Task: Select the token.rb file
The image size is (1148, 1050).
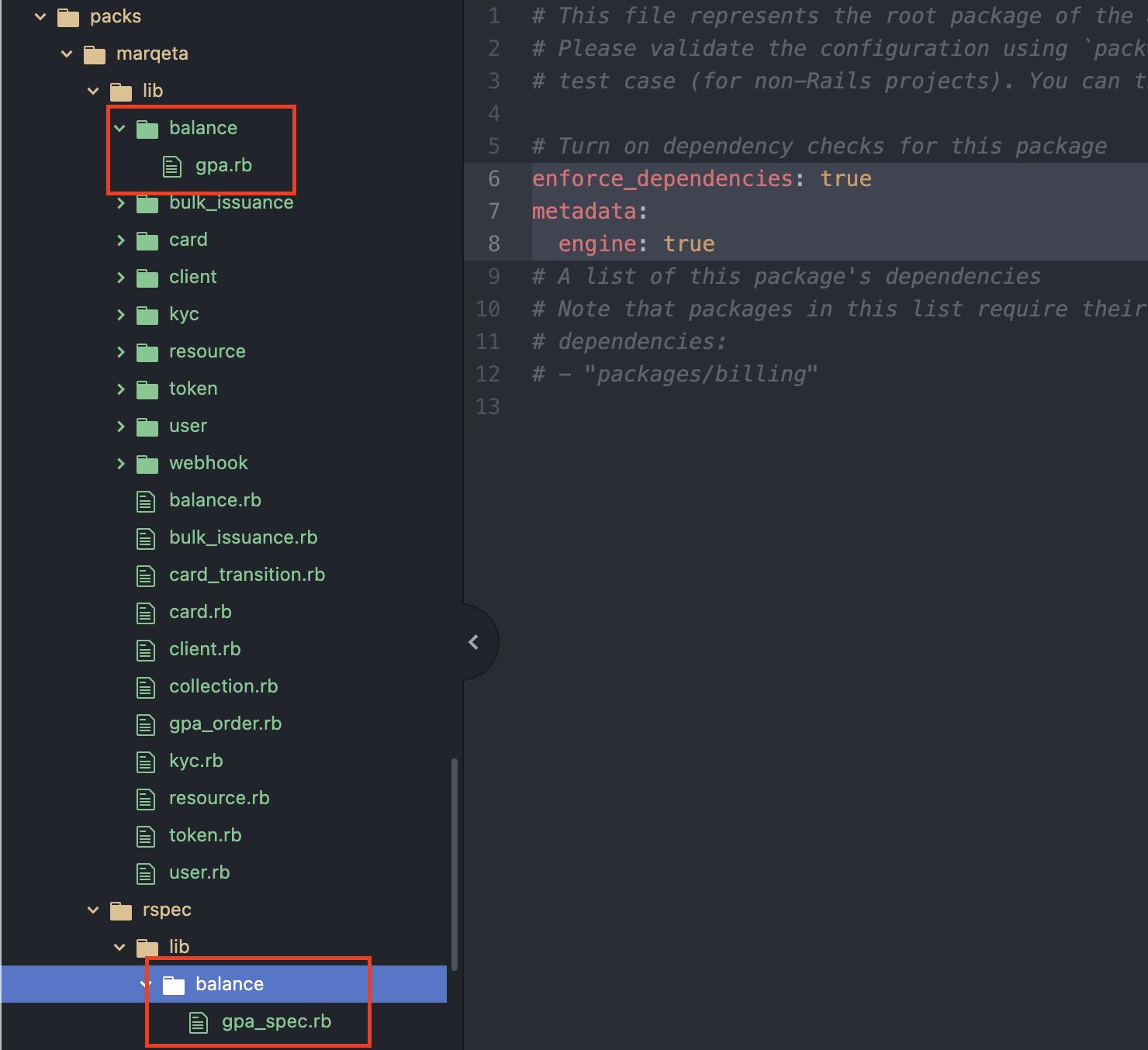Action: [x=205, y=835]
